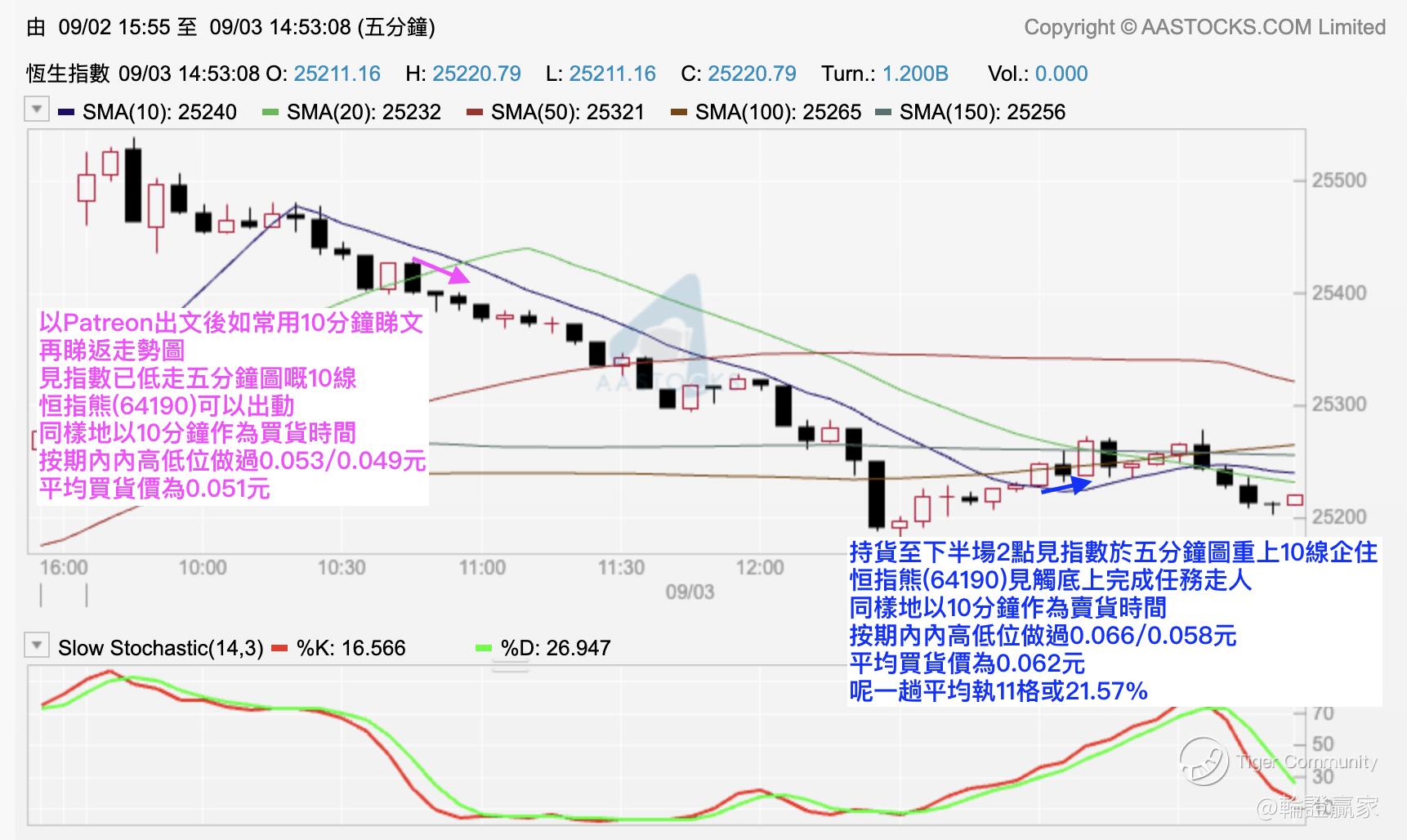Click the SMA(100) brown legend entry

click(766, 112)
